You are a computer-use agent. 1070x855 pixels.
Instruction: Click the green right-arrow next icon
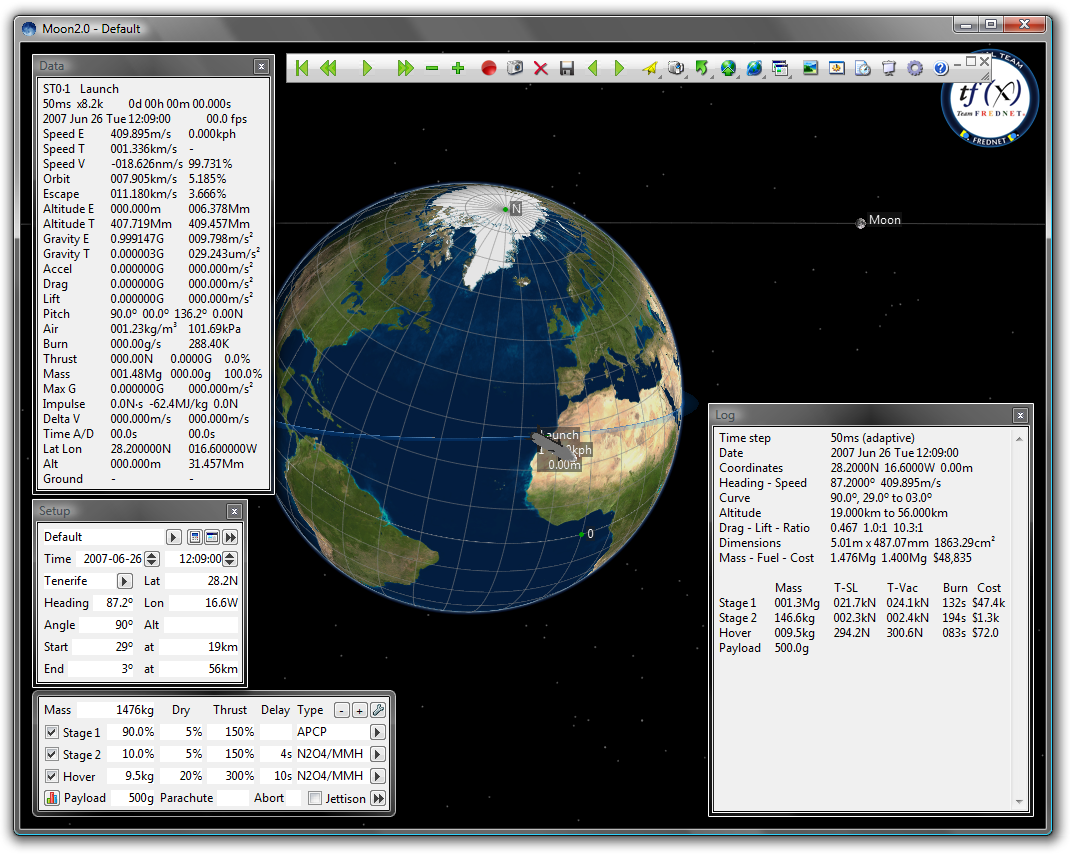click(x=619, y=68)
